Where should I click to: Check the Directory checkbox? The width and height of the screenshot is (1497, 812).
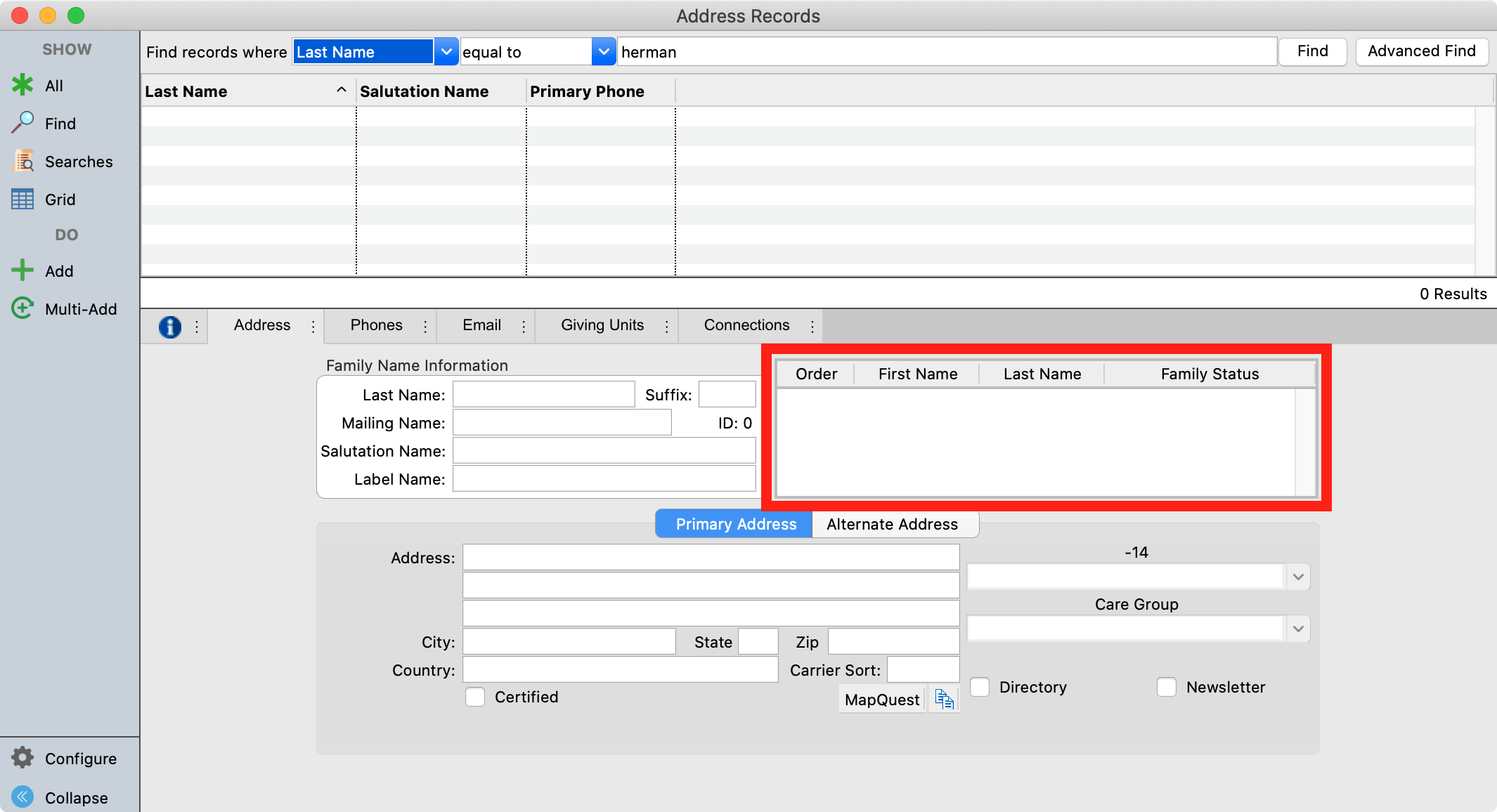point(980,687)
